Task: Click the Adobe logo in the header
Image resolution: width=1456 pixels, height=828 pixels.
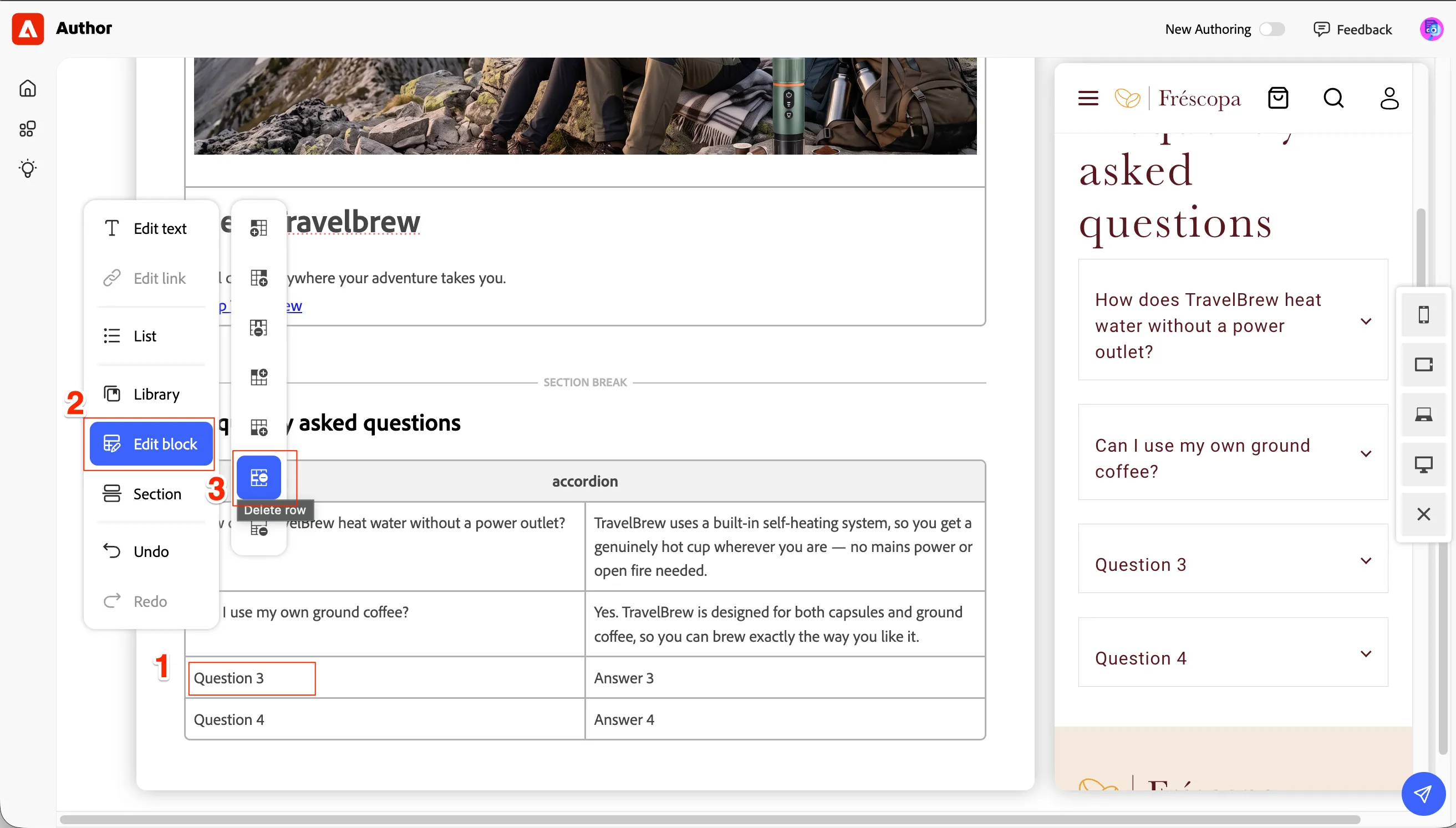Action: click(28, 28)
